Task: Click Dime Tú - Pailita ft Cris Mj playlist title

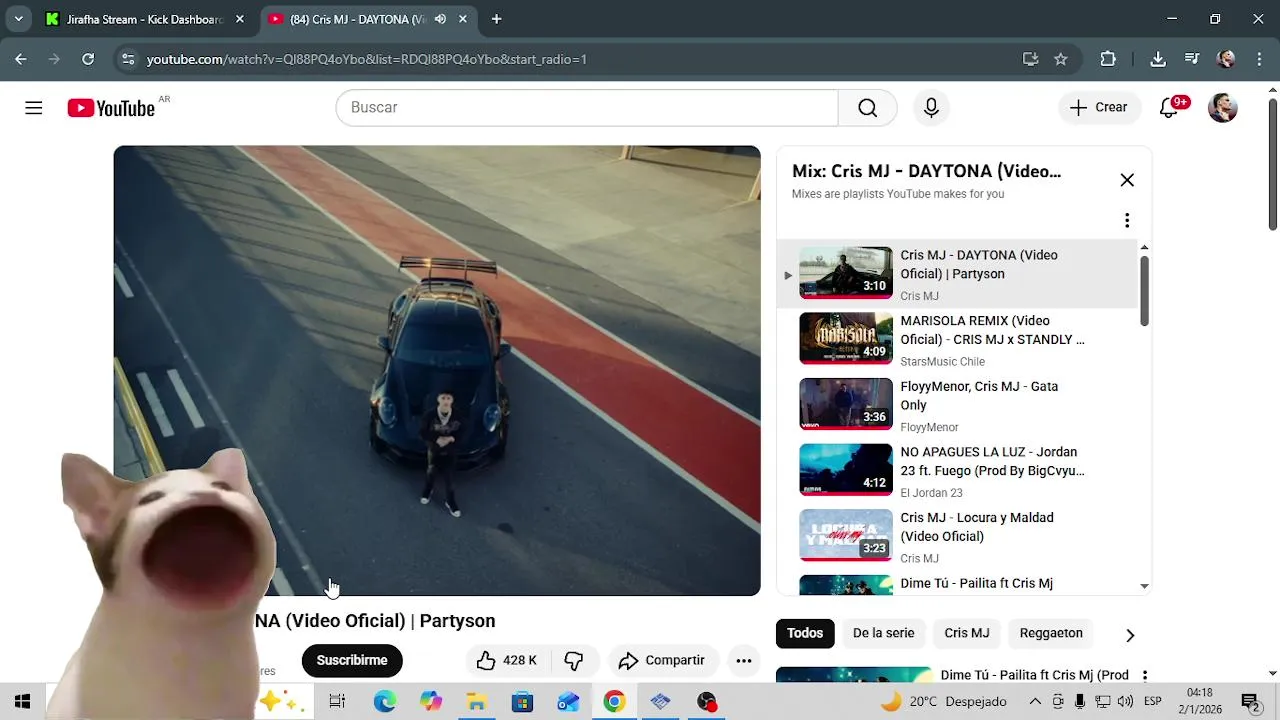Action: click(x=977, y=583)
